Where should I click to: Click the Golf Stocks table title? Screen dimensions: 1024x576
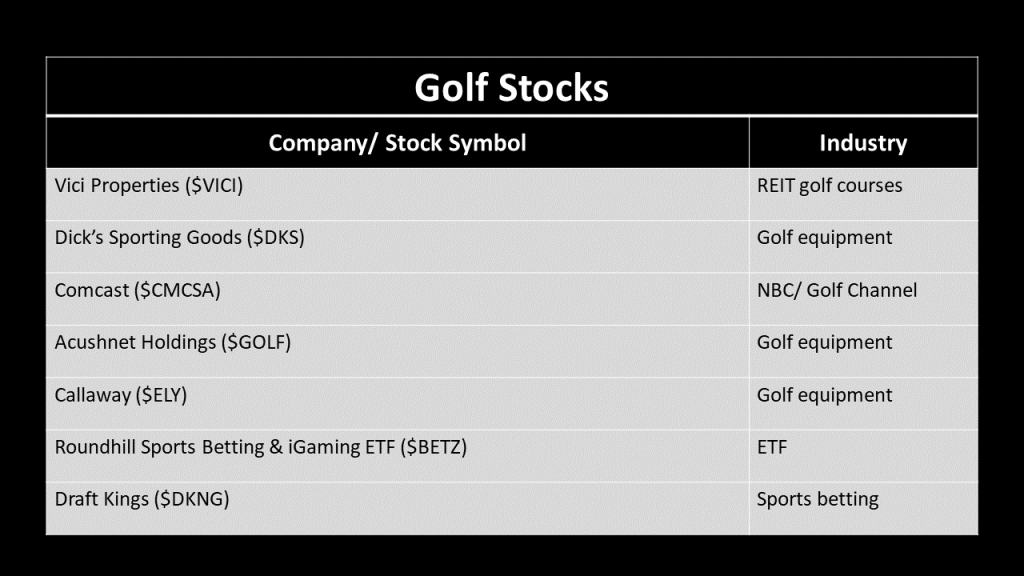point(511,88)
